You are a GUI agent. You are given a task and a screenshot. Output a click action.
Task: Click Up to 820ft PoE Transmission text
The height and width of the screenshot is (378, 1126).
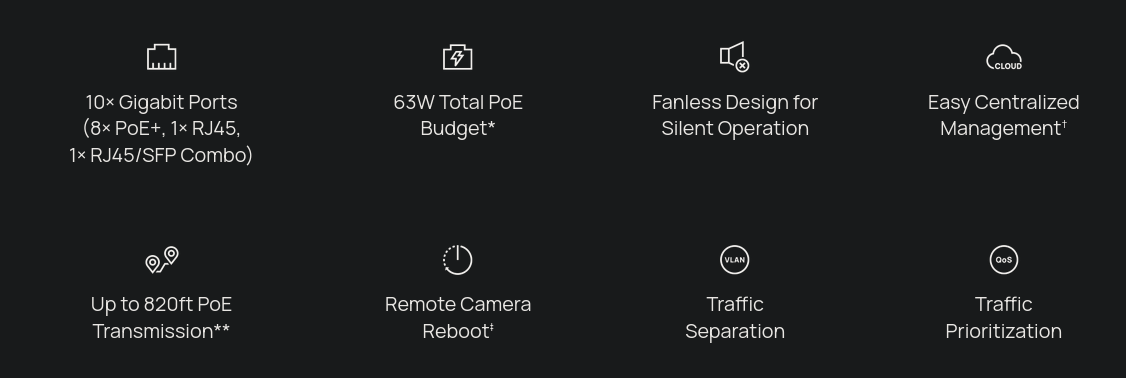tap(162, 318)
